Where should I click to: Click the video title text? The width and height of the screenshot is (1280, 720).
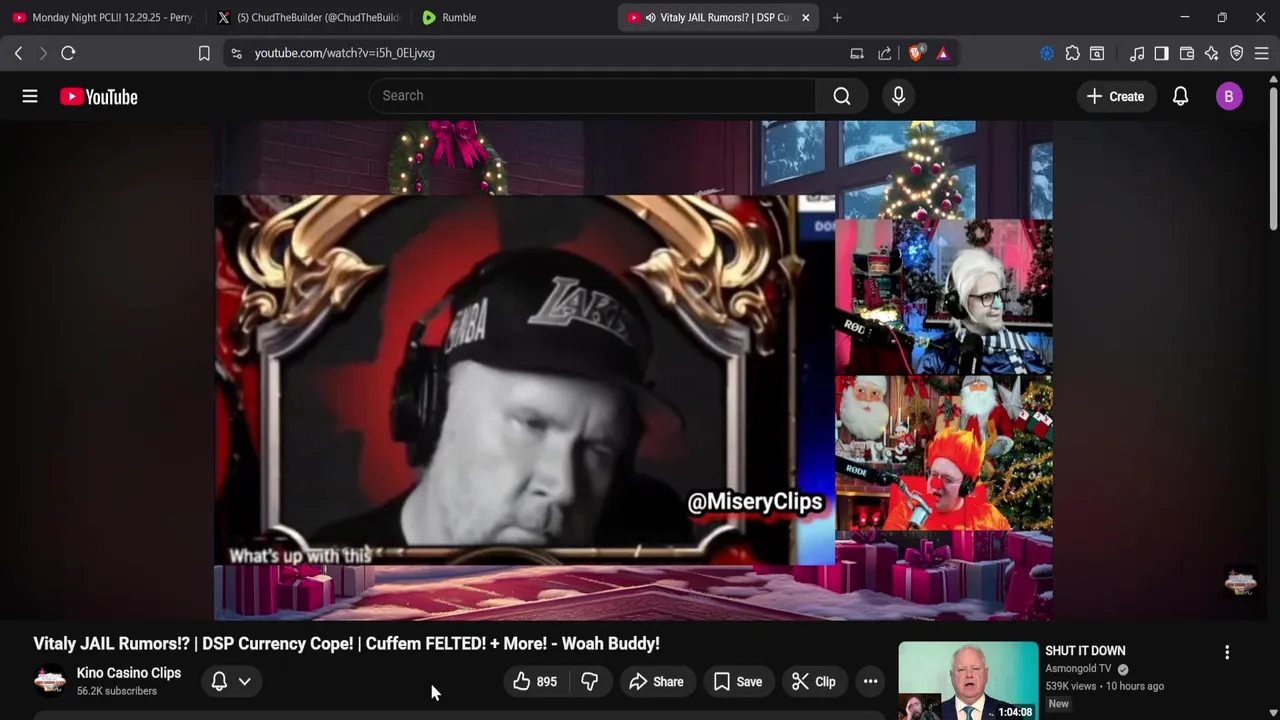pos(346,644)
